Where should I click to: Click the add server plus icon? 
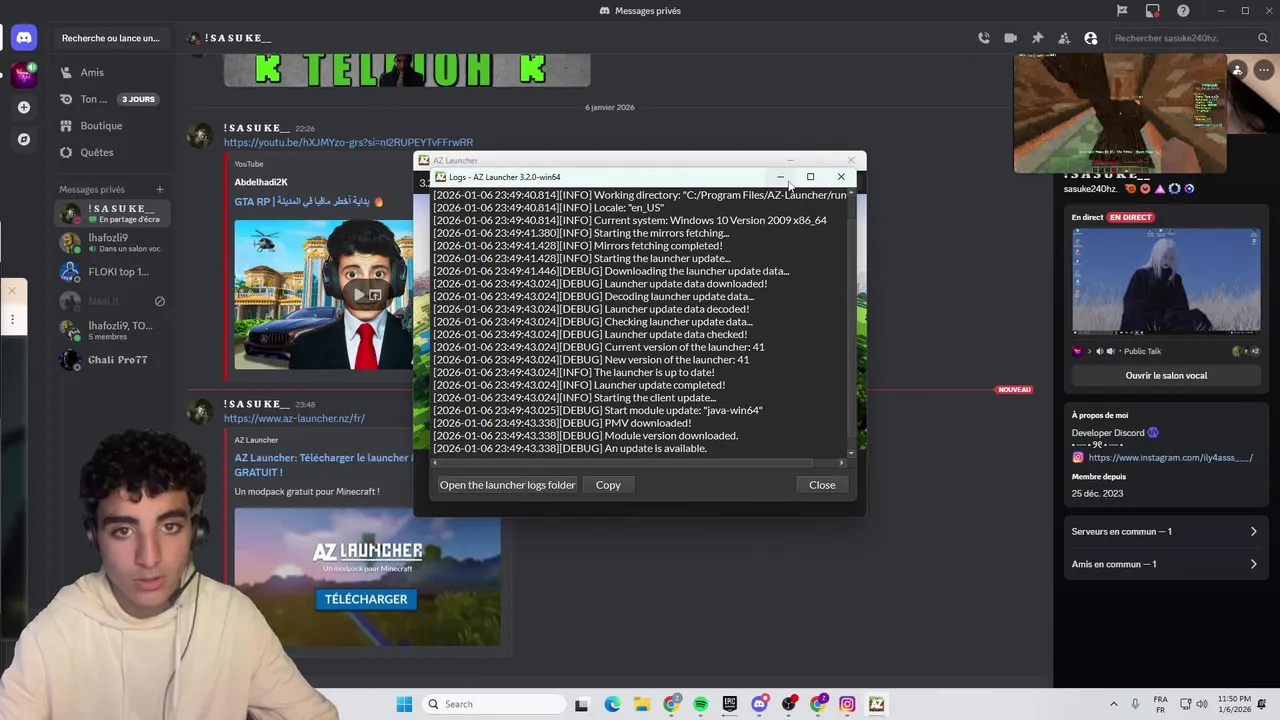coord(24,107)
